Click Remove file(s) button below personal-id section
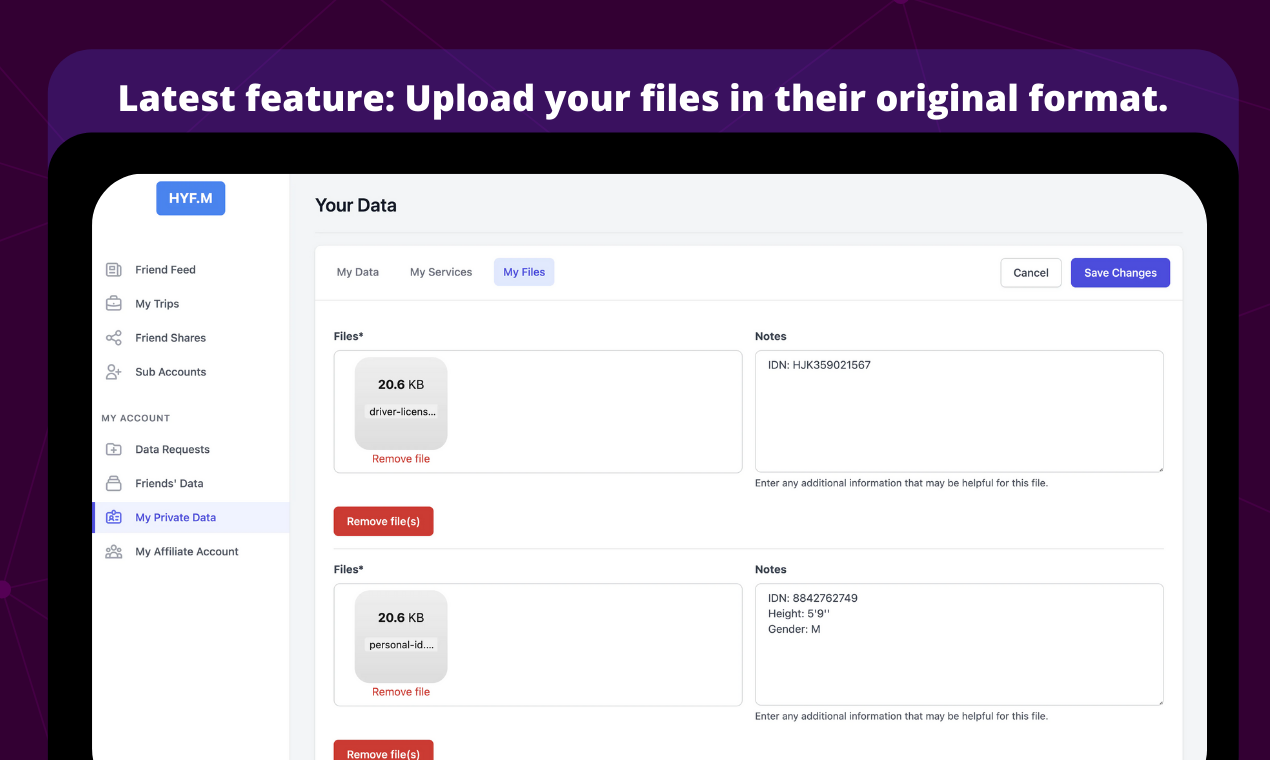 383,751
